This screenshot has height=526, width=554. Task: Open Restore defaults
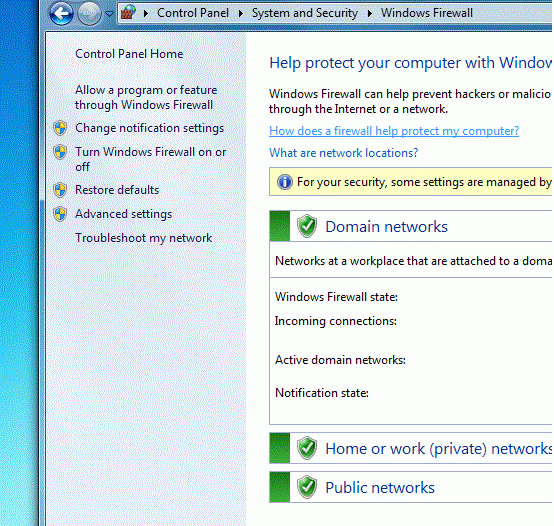point(117,190)
